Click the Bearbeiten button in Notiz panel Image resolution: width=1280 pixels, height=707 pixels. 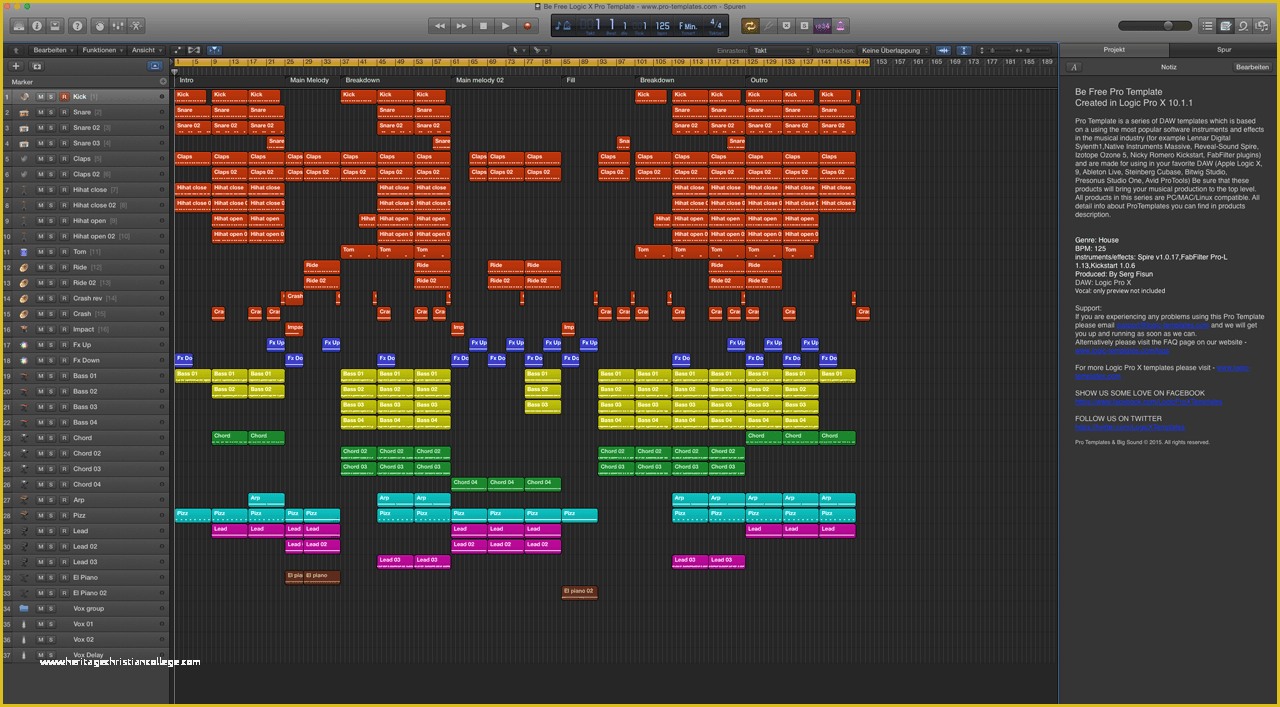1252,67
